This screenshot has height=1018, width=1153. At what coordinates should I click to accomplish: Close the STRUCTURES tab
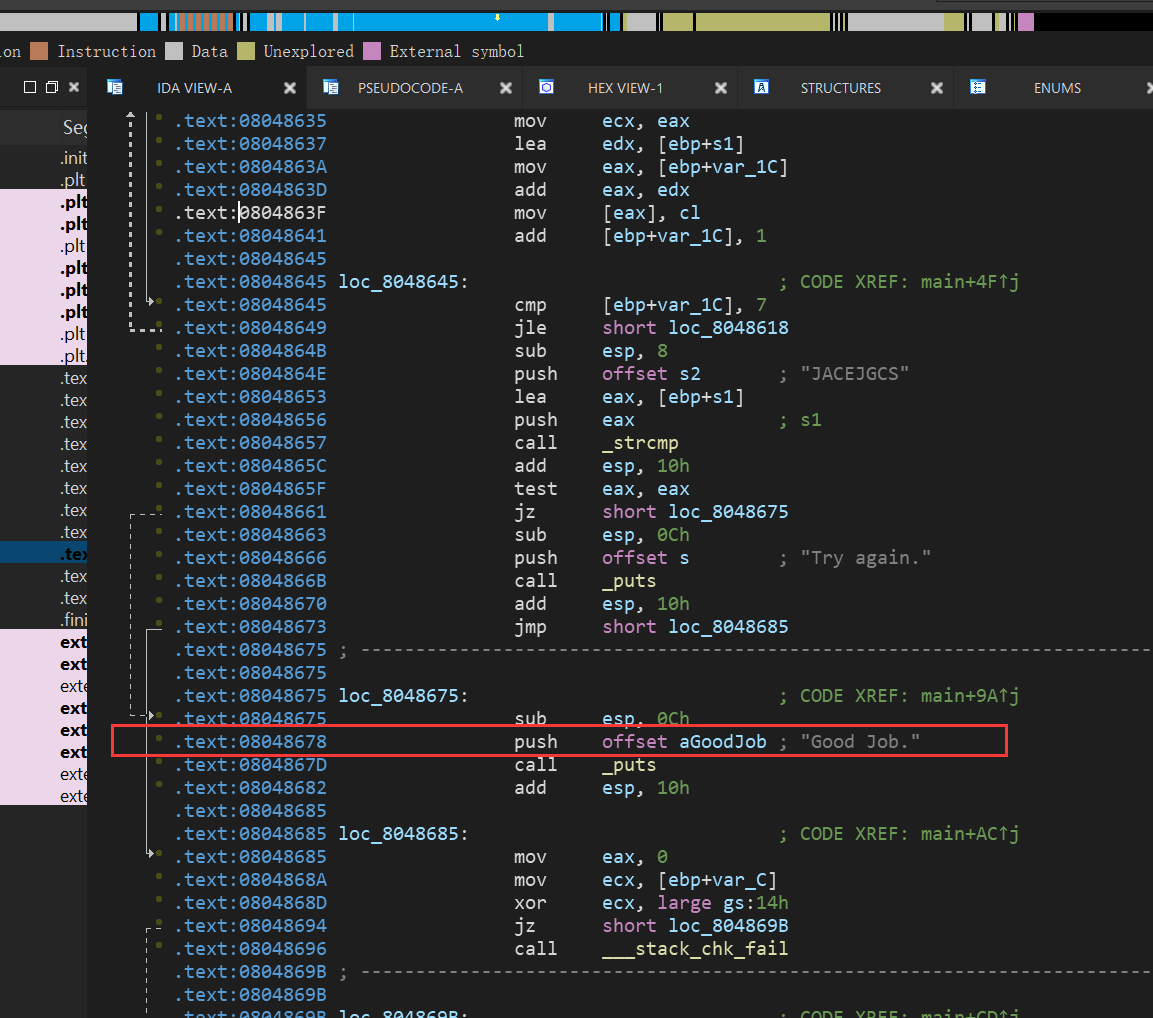pyautogui.click(x=937, y=88)
